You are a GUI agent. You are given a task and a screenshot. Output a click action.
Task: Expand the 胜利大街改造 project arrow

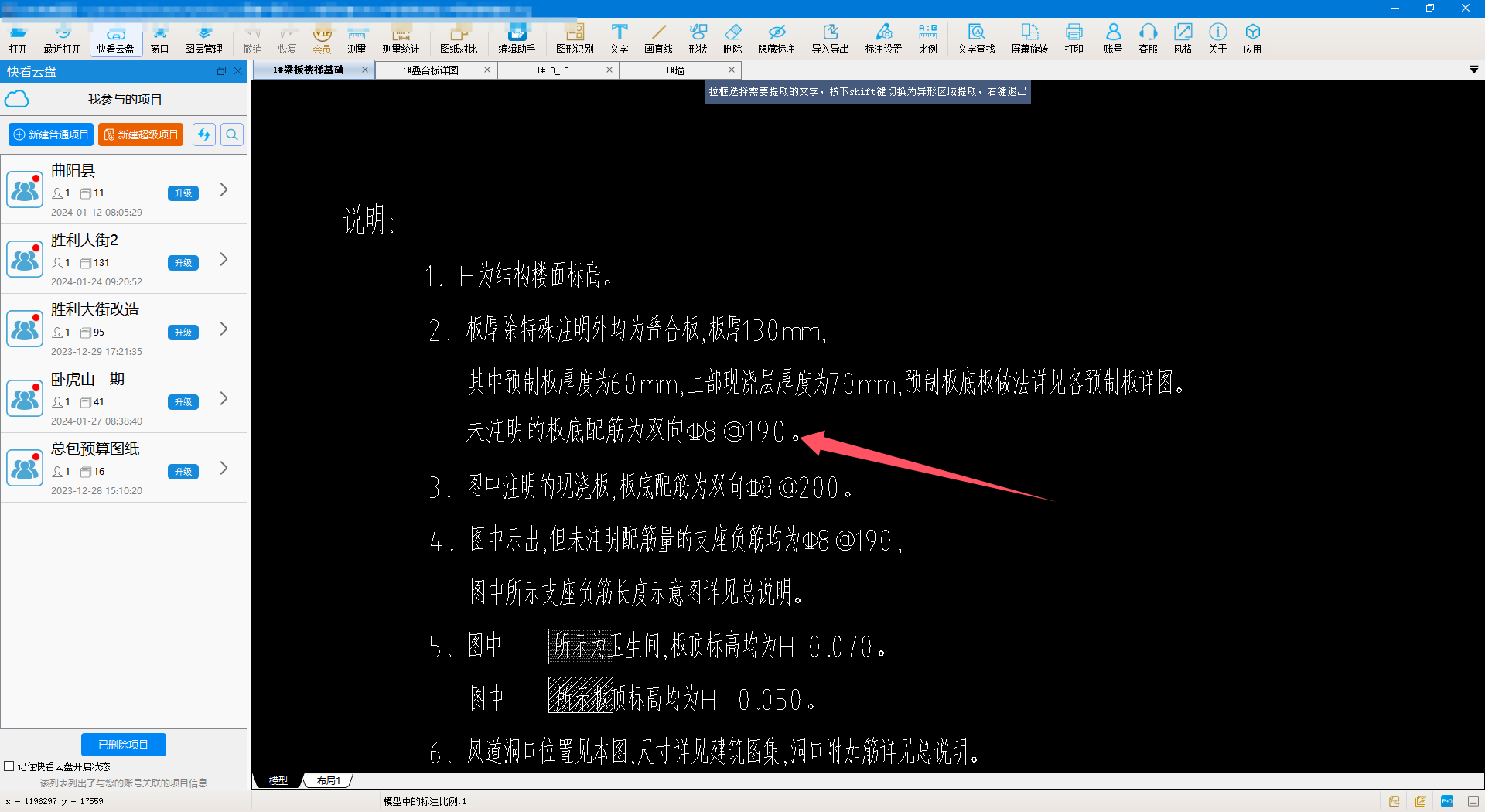pyautogui.click(x=224, y=329)
